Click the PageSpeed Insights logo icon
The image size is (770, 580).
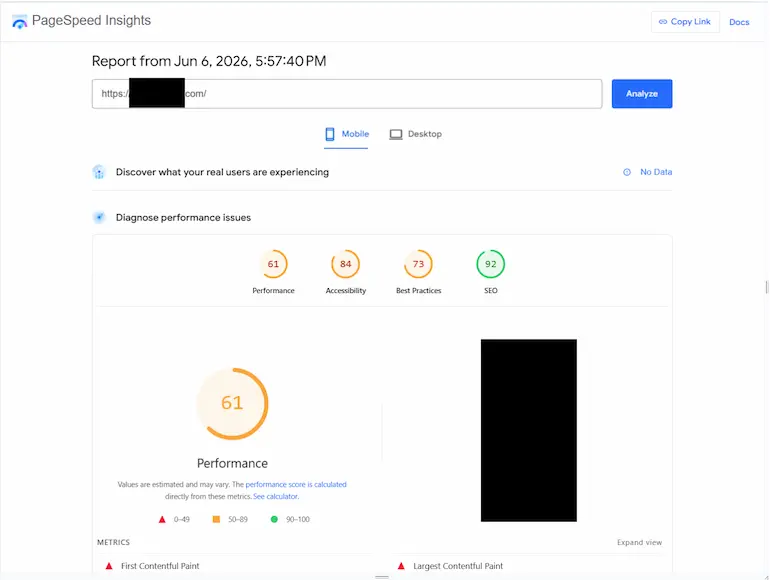pos(19,22)
